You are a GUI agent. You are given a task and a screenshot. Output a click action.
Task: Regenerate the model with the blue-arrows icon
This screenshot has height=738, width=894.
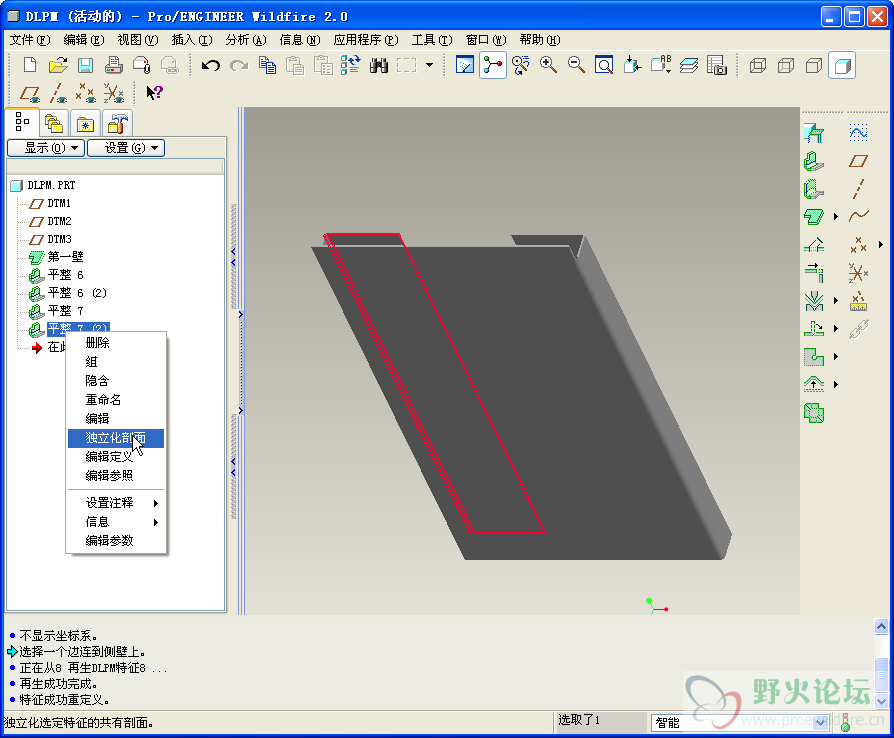coord(351,66)
